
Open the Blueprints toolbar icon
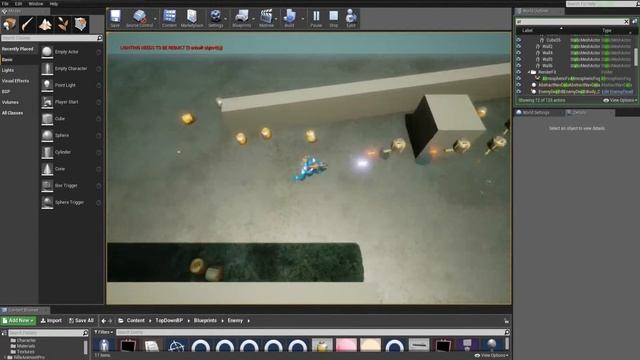242,19
